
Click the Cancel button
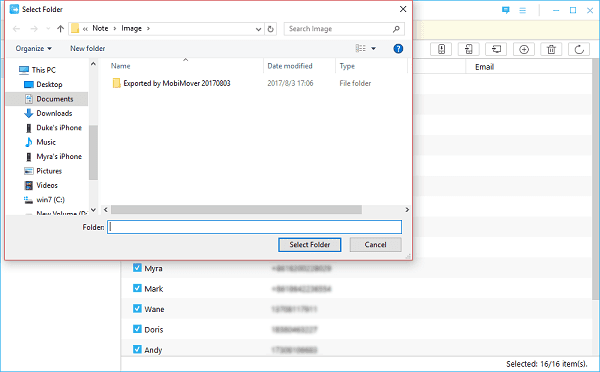click(375, 245)
